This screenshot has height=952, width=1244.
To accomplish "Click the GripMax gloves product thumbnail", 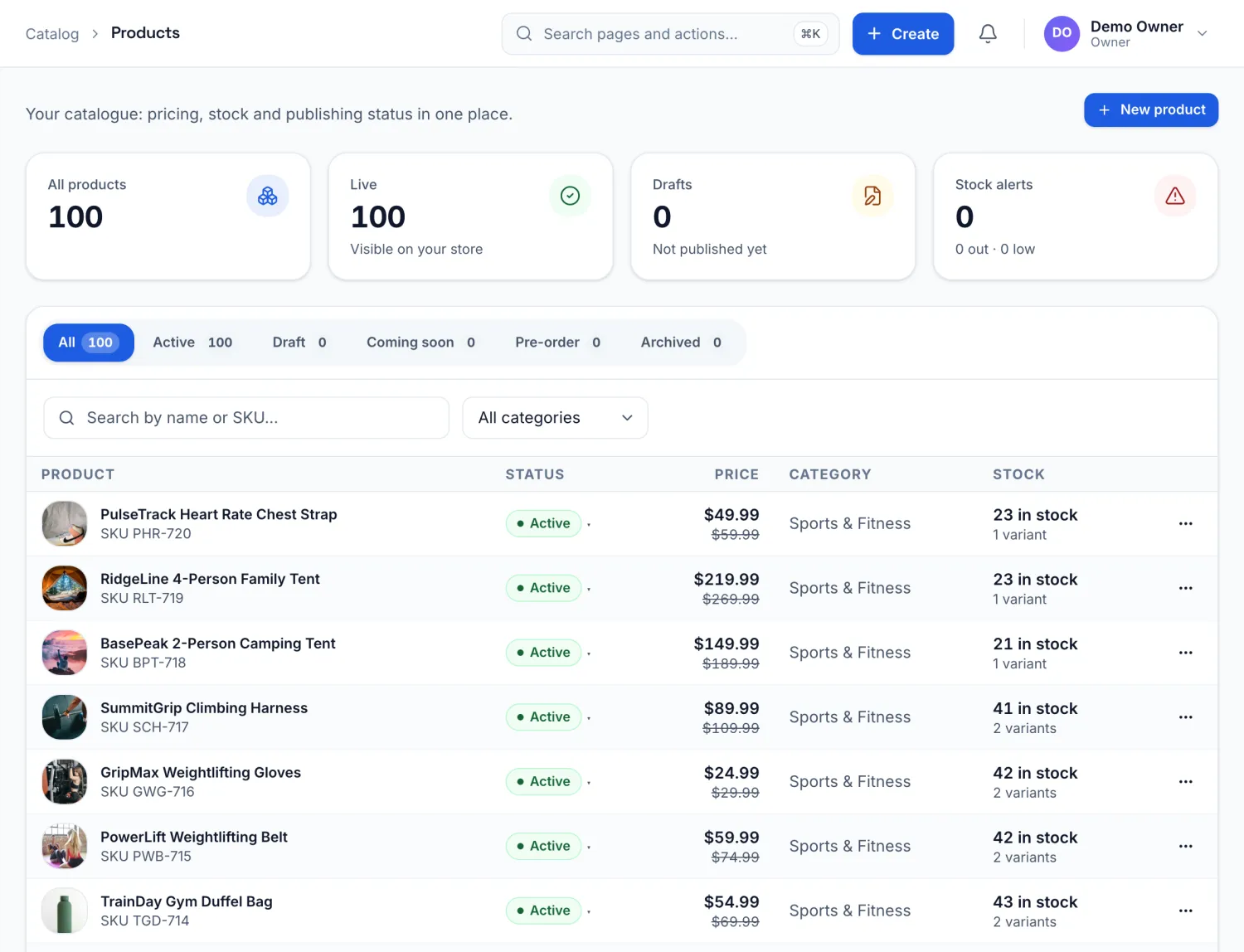I will (x=65, y=782).
